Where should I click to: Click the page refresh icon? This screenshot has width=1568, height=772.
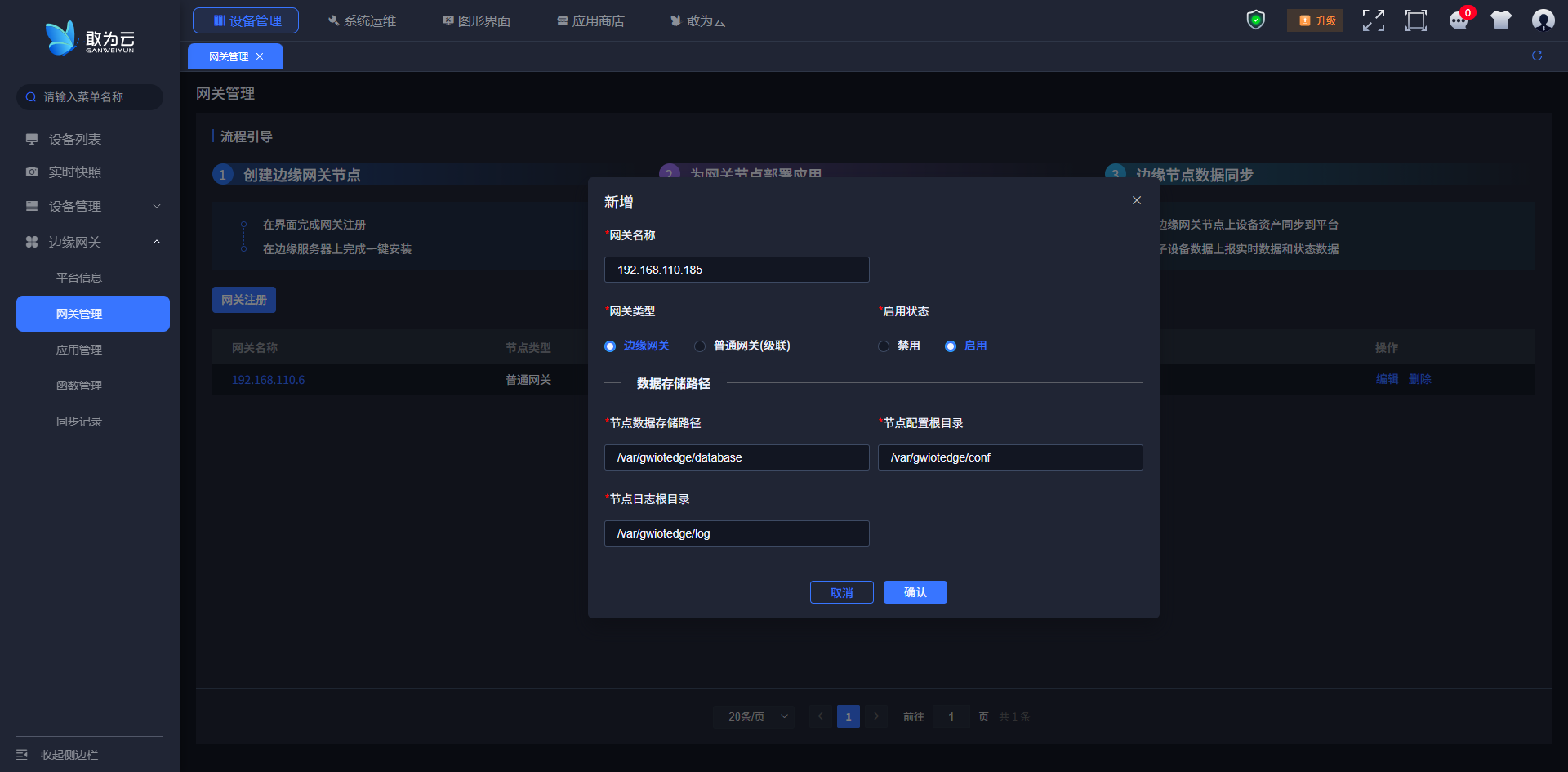click(x=1536, y=56)
